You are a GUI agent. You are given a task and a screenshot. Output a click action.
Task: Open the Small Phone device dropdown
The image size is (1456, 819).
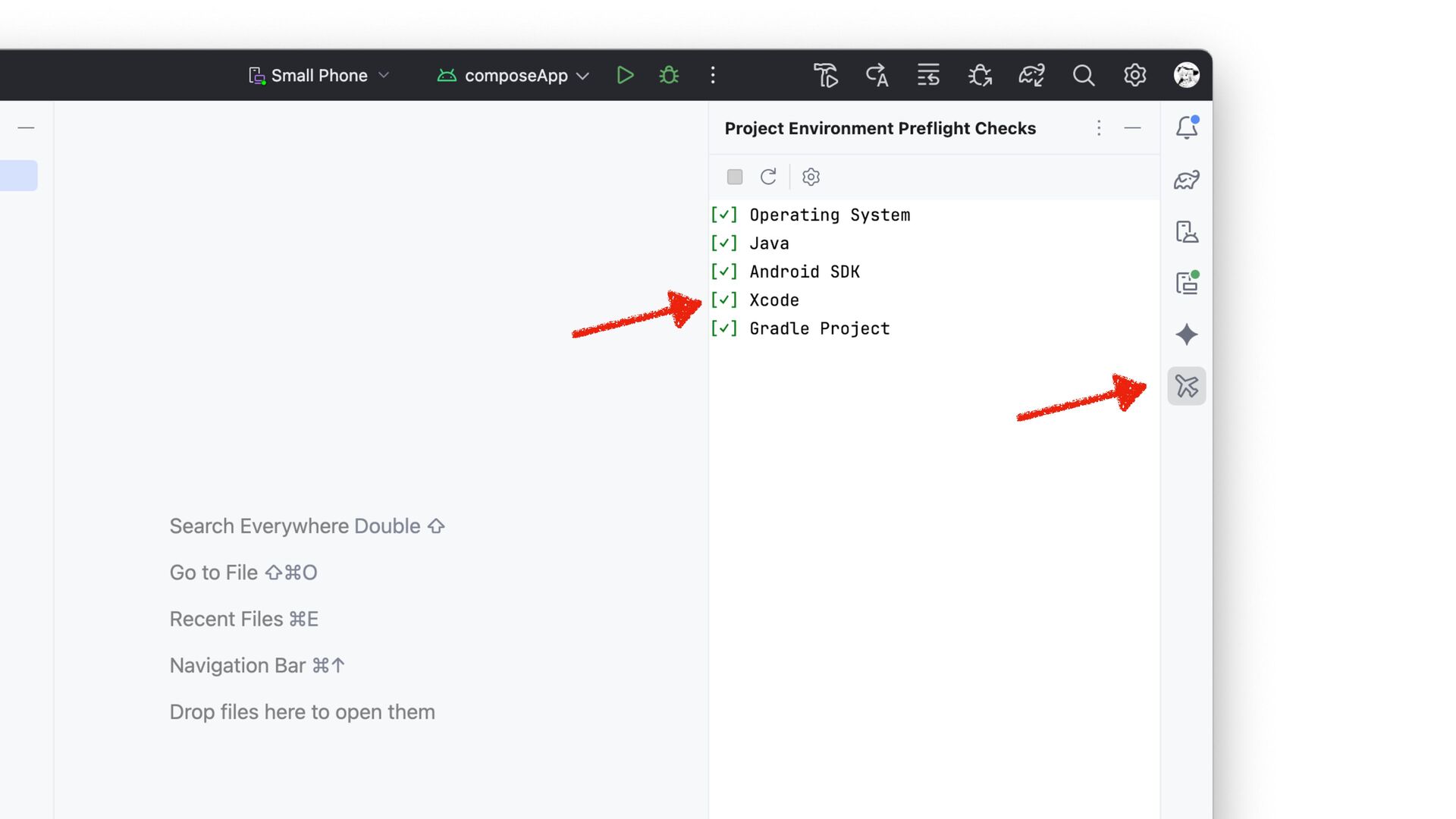[x=319, y=75]
